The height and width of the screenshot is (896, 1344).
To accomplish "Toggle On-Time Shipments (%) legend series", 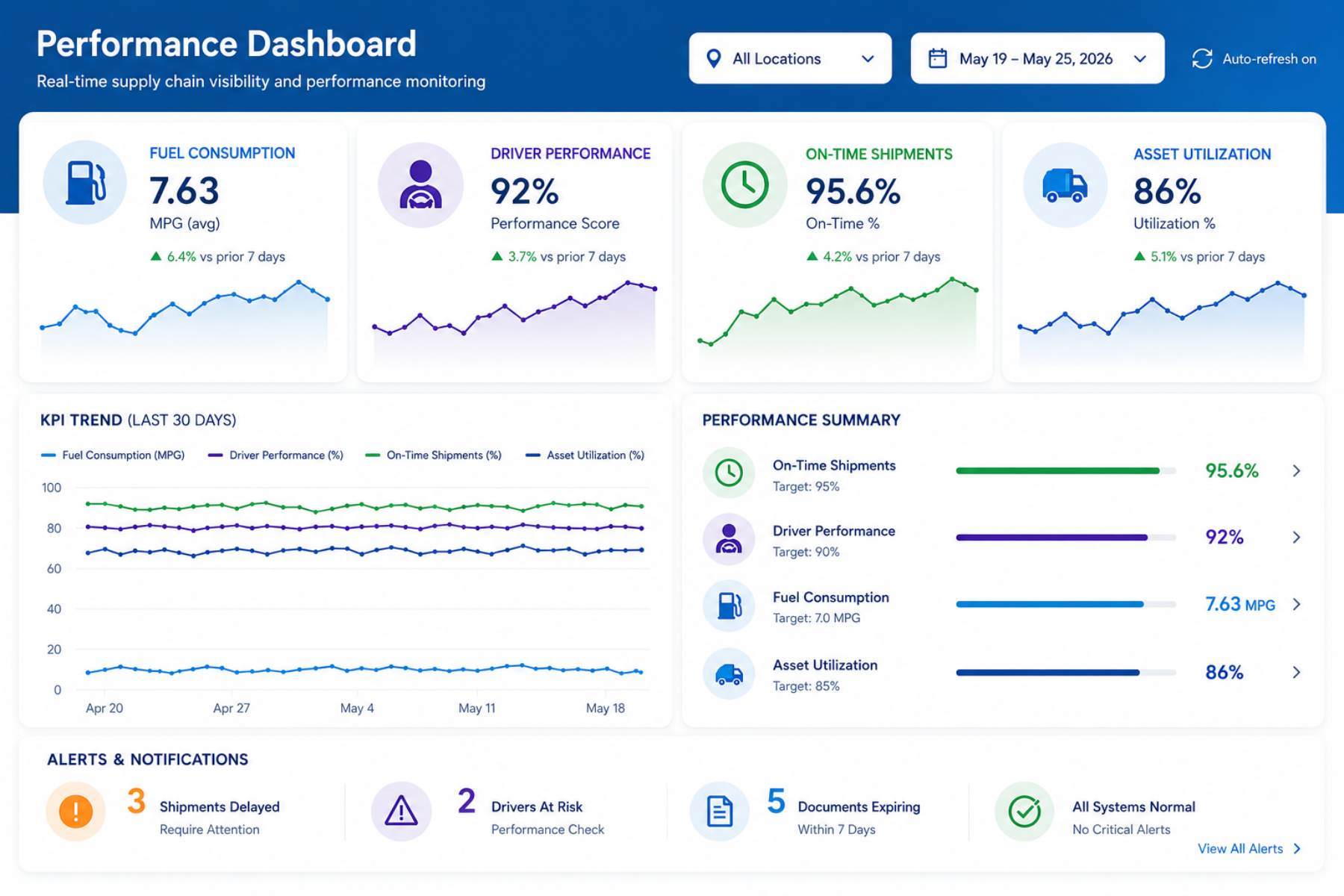I will pos(433,455).
